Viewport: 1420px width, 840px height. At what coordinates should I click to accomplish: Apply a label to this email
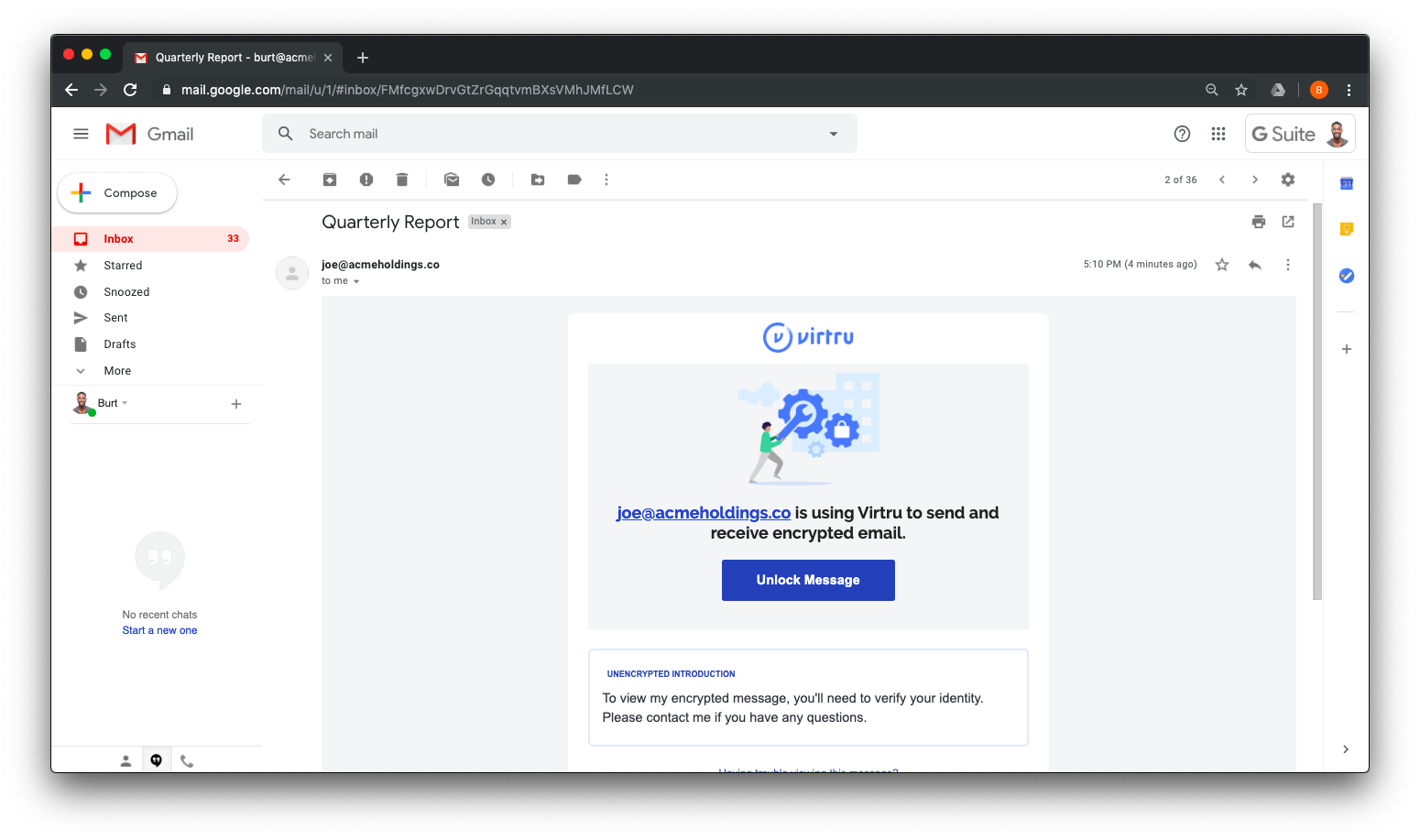(x=574, y=180)
